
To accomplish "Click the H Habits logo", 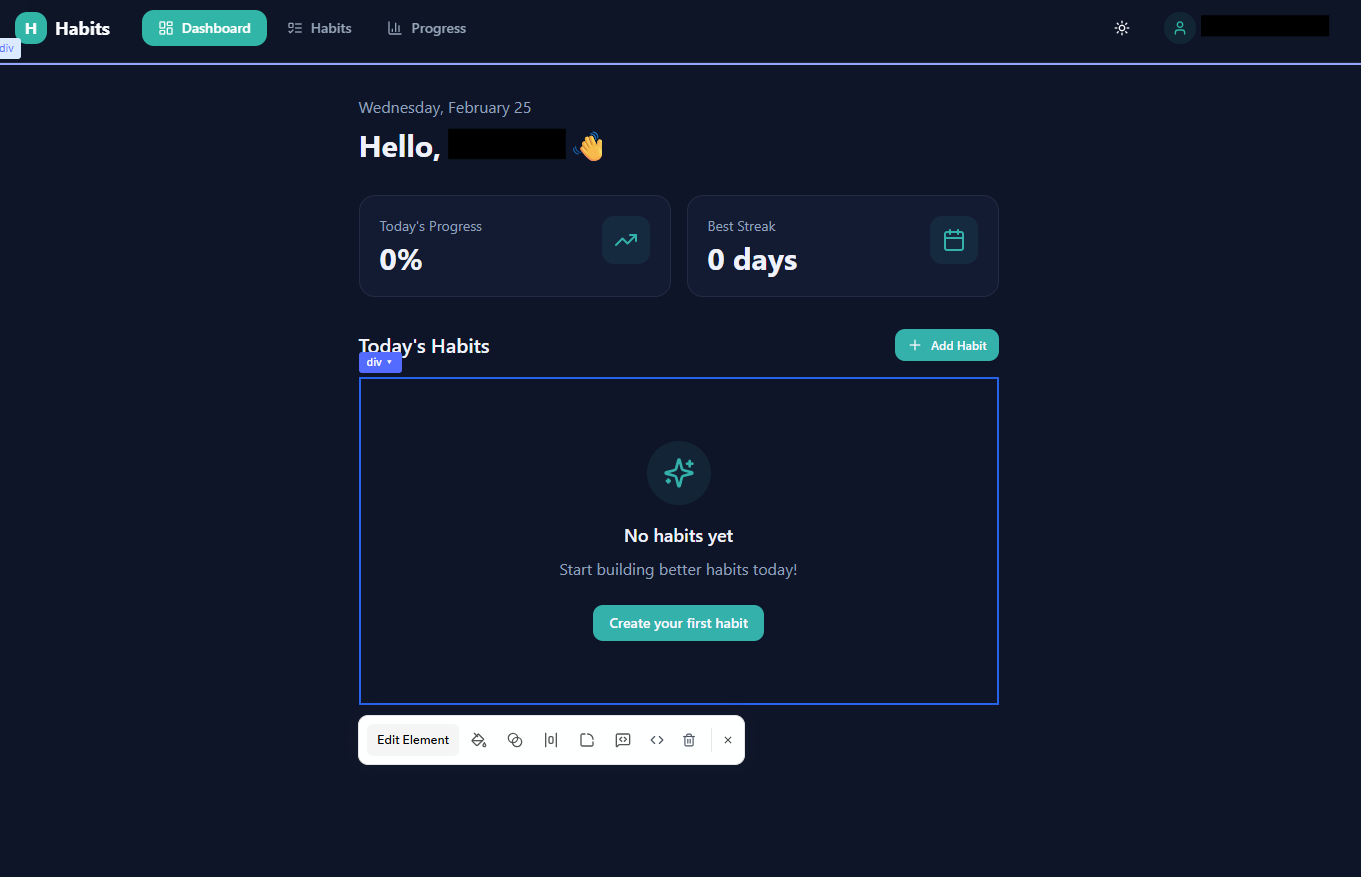I will click(x=62, y=28).
